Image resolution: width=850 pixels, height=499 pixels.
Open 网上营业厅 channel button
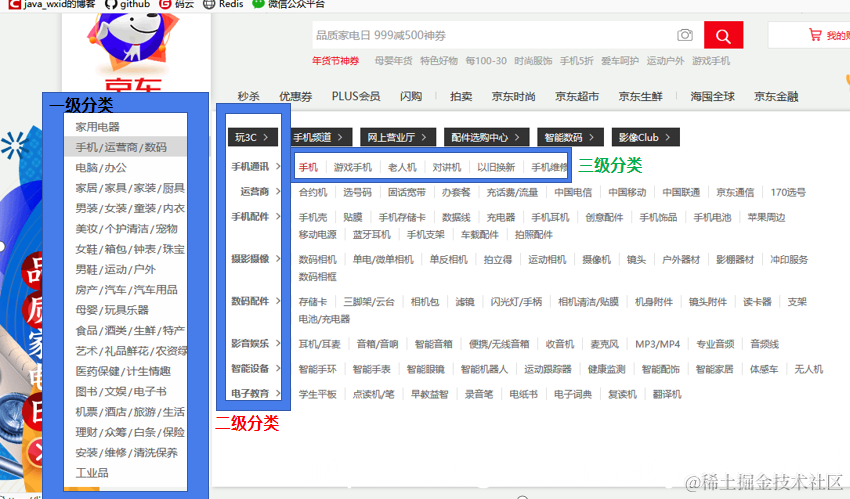pos(397,137)
